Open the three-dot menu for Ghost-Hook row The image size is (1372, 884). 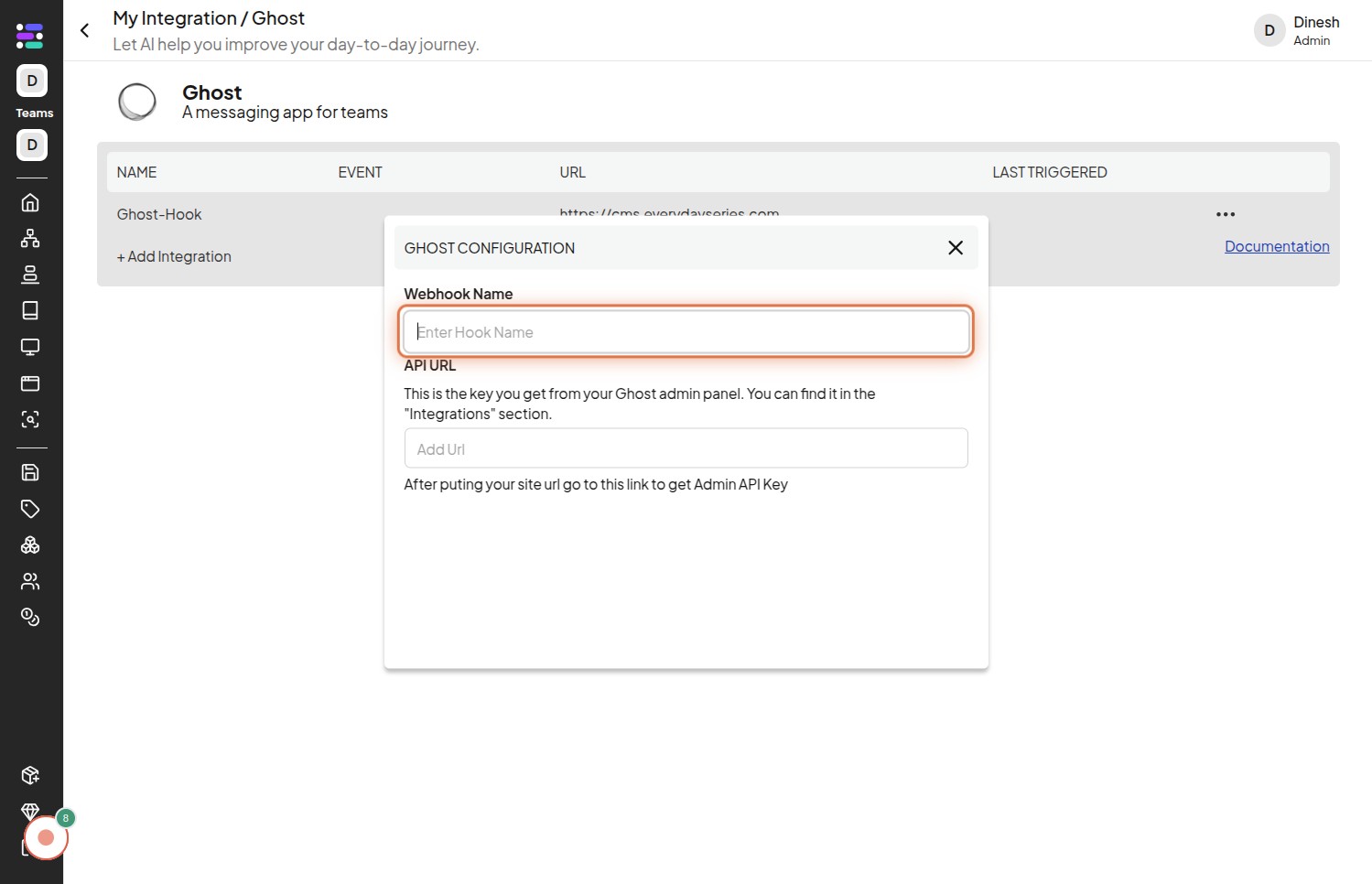click(x=1226, y=214)
